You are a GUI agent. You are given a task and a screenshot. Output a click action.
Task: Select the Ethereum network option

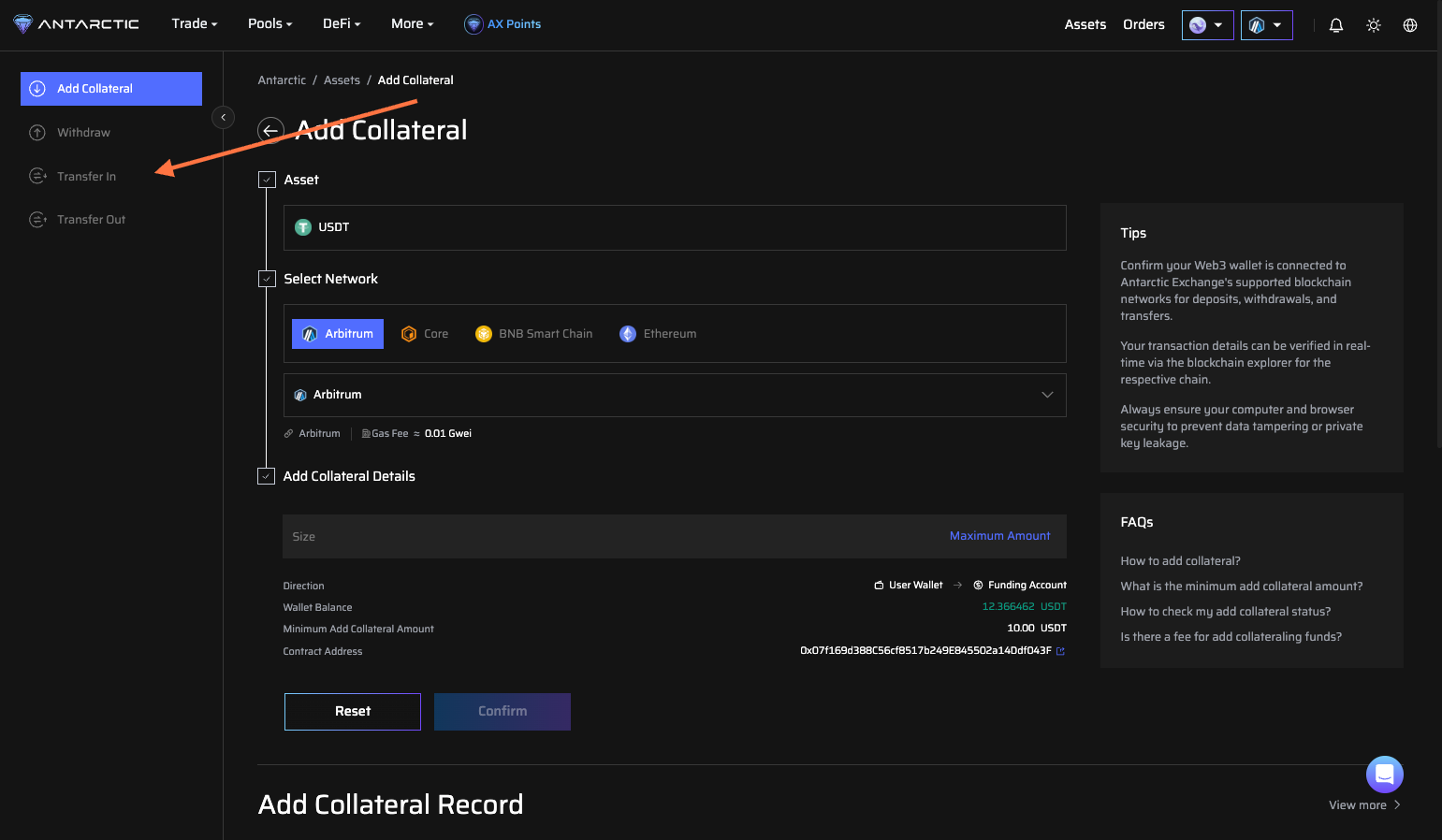coord(658,334)
